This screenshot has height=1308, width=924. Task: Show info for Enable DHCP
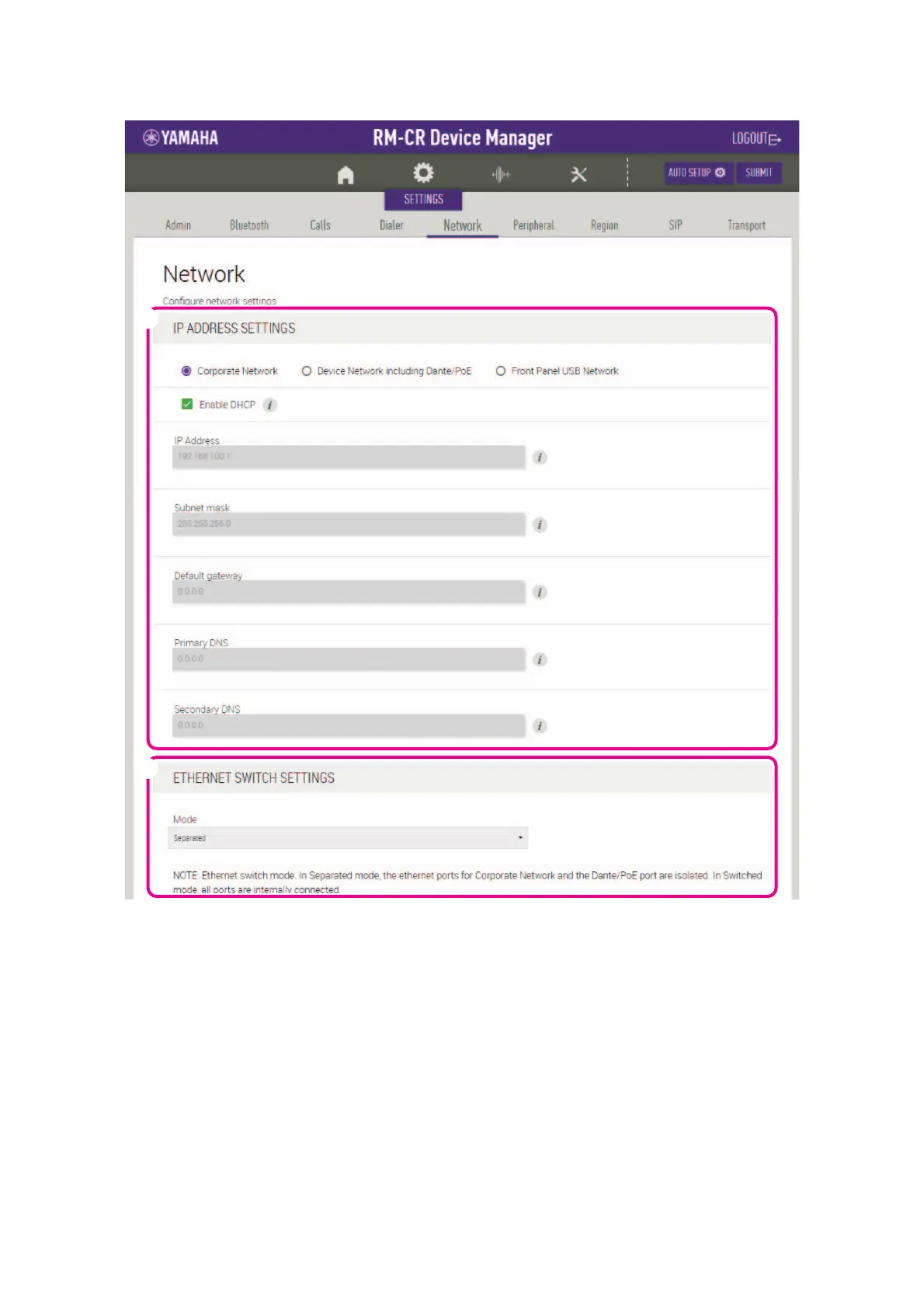click(x=269, y=405)
